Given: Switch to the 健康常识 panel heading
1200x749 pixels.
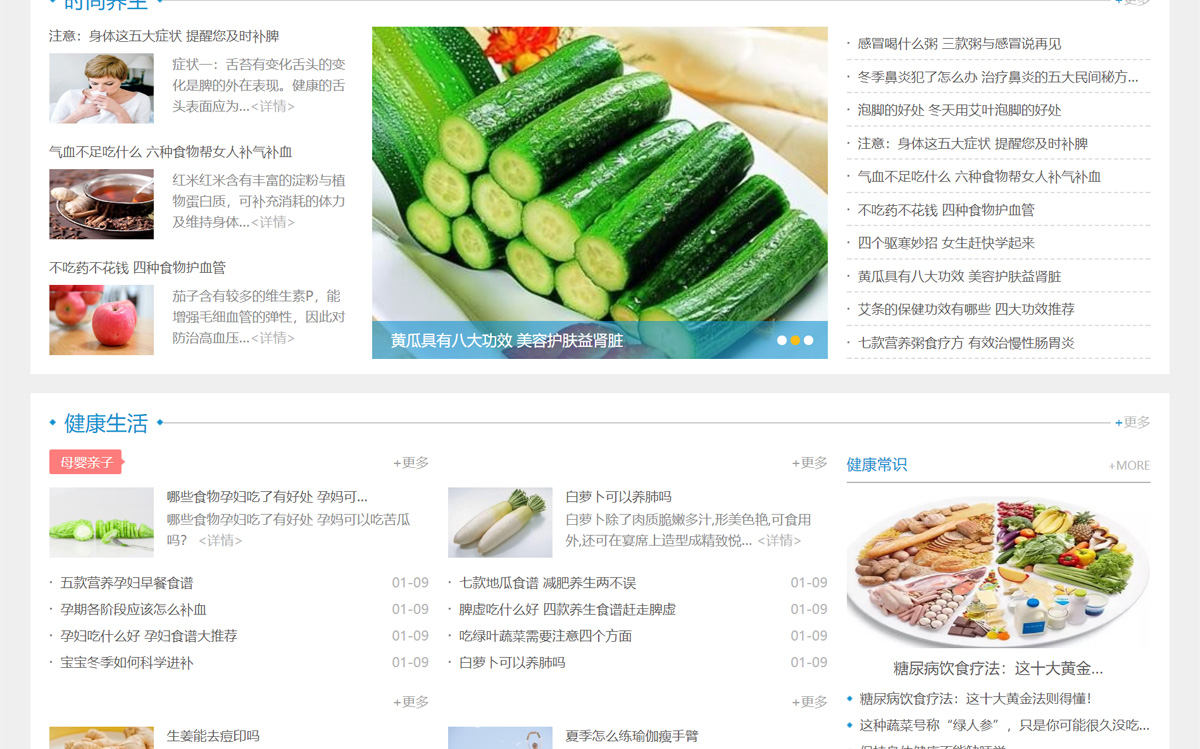Looking at the screenshot, I should (x=875, y=462).
